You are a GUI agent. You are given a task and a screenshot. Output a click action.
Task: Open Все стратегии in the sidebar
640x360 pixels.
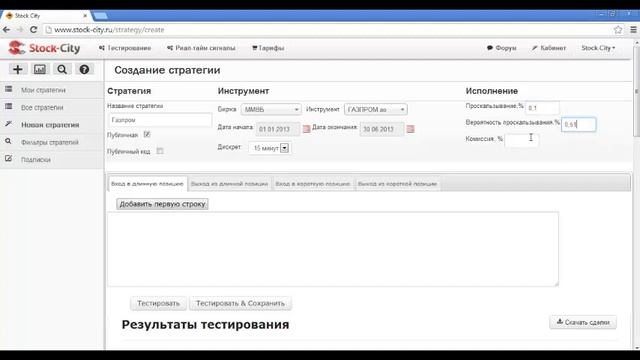point(42,107)
